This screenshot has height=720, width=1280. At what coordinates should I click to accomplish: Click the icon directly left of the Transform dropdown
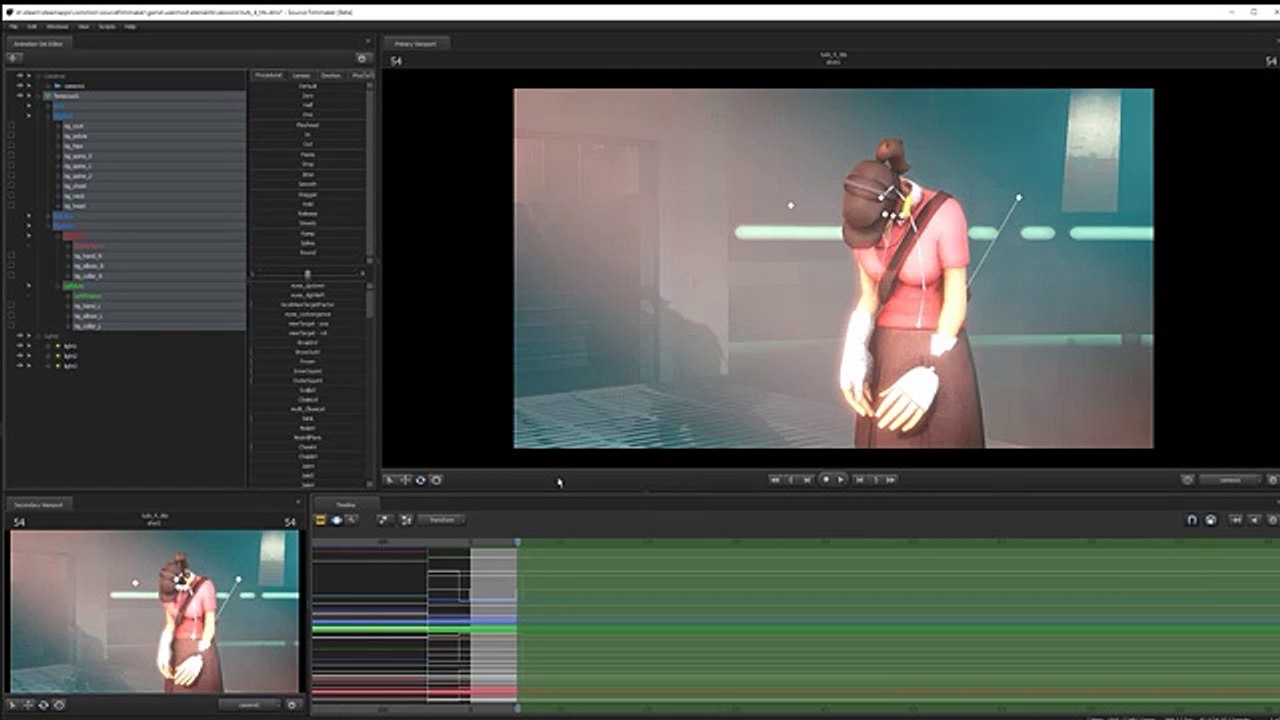pos(406,520)
